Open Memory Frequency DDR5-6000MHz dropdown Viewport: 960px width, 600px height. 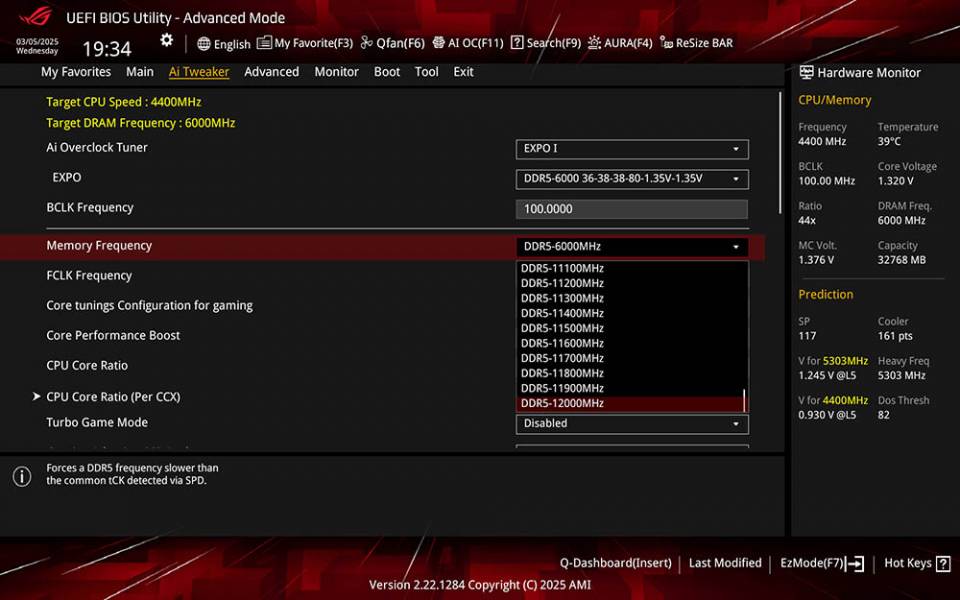coord(632,247)
